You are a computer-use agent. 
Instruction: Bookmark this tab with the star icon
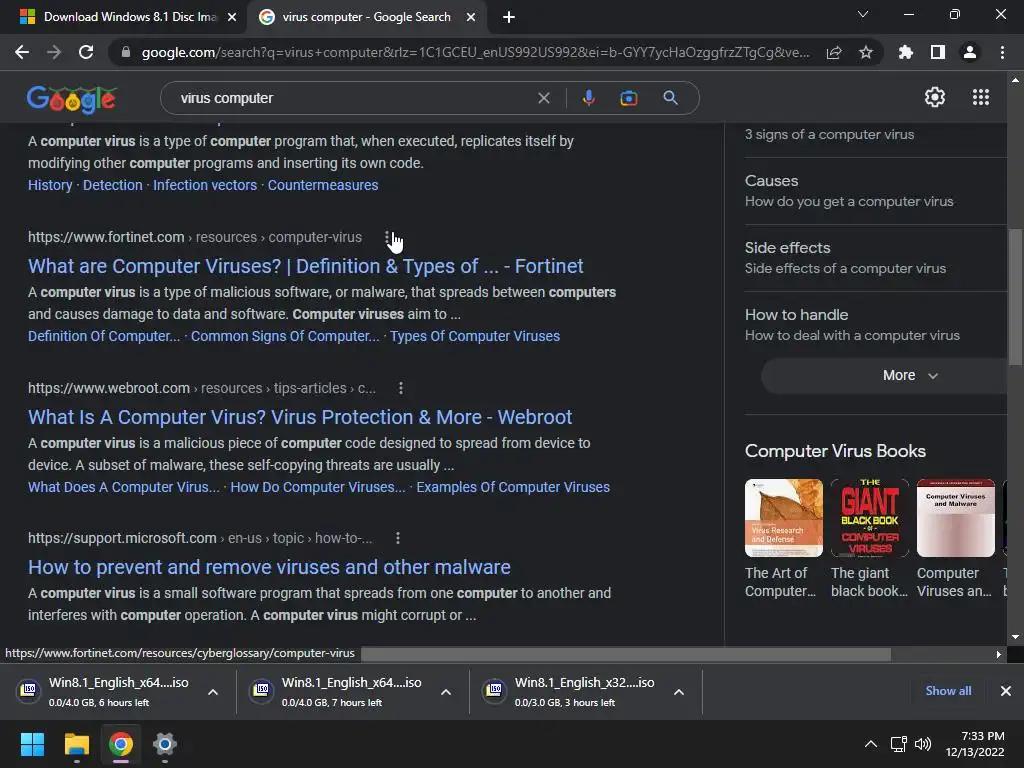866,52
